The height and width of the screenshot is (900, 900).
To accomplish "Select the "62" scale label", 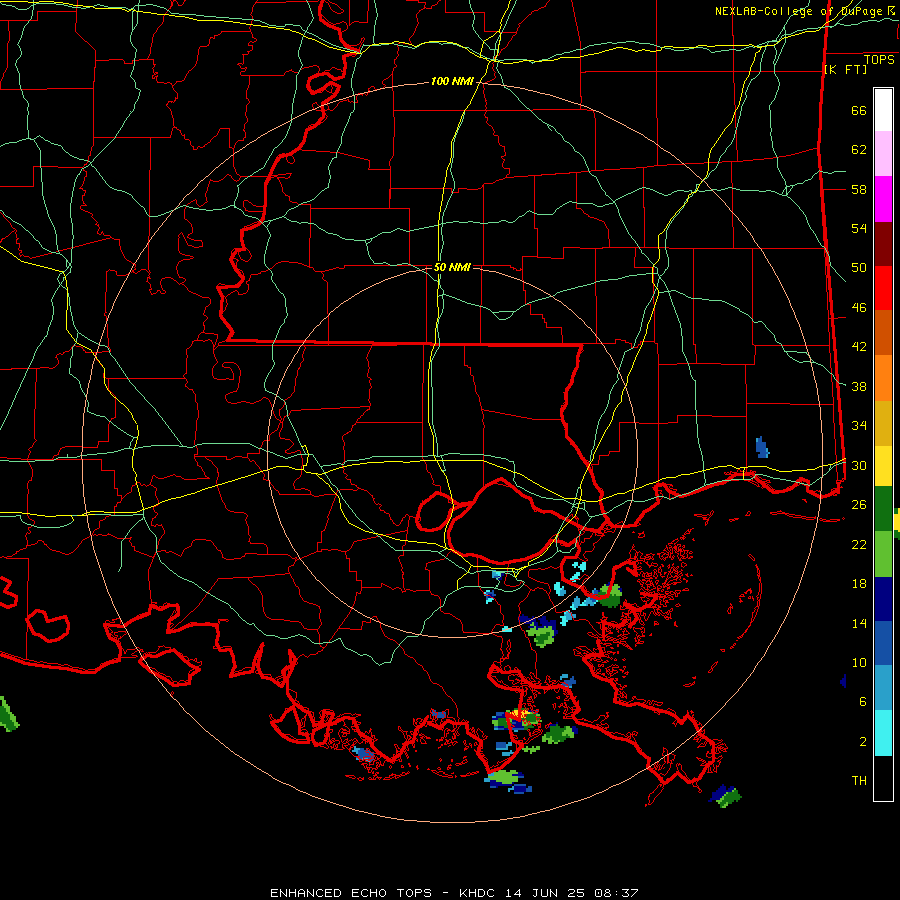I will [859, 150].
